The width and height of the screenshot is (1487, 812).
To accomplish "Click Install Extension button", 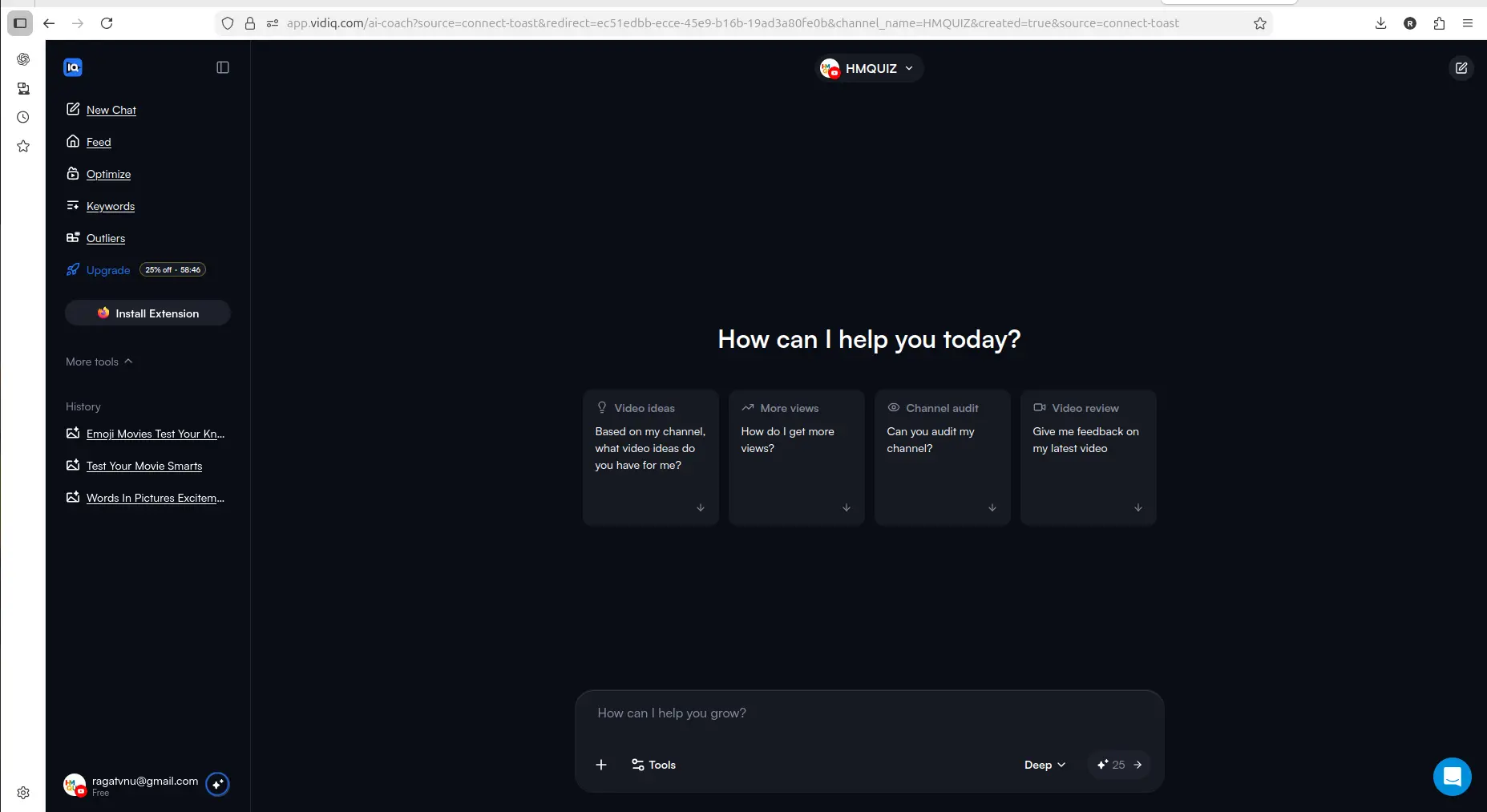I will (x=147, y=313).
